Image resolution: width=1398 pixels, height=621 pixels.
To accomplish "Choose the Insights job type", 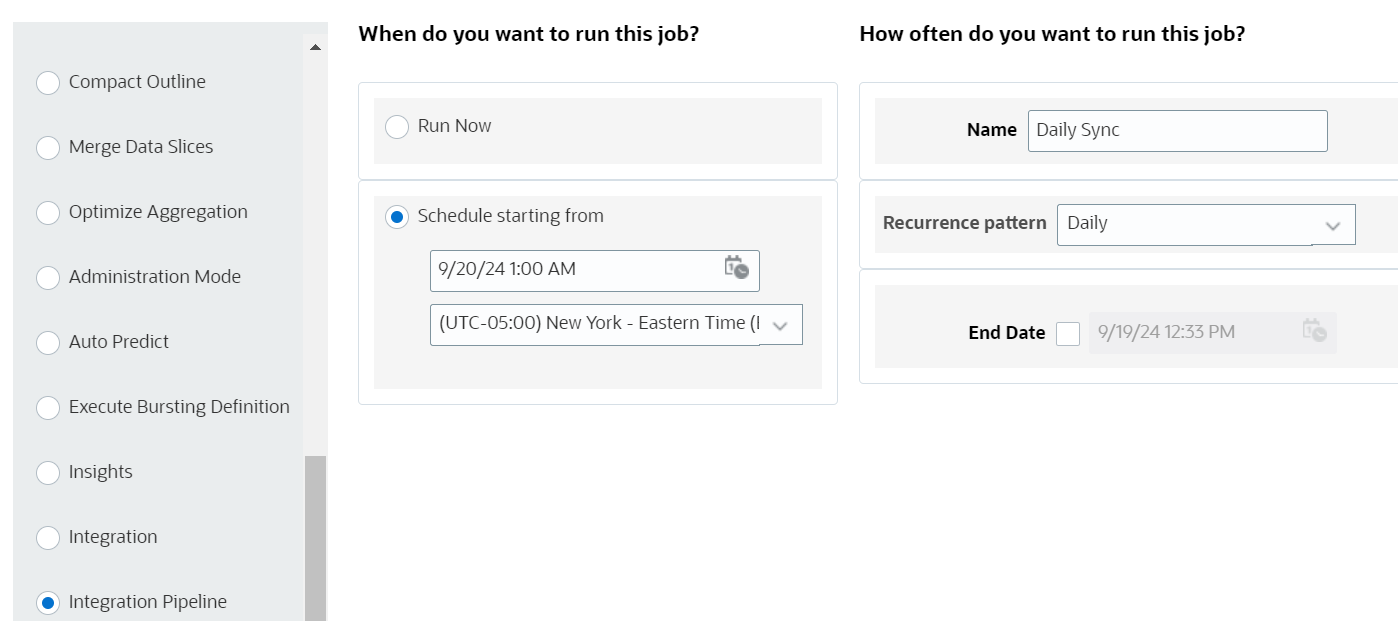I will 48,473.
